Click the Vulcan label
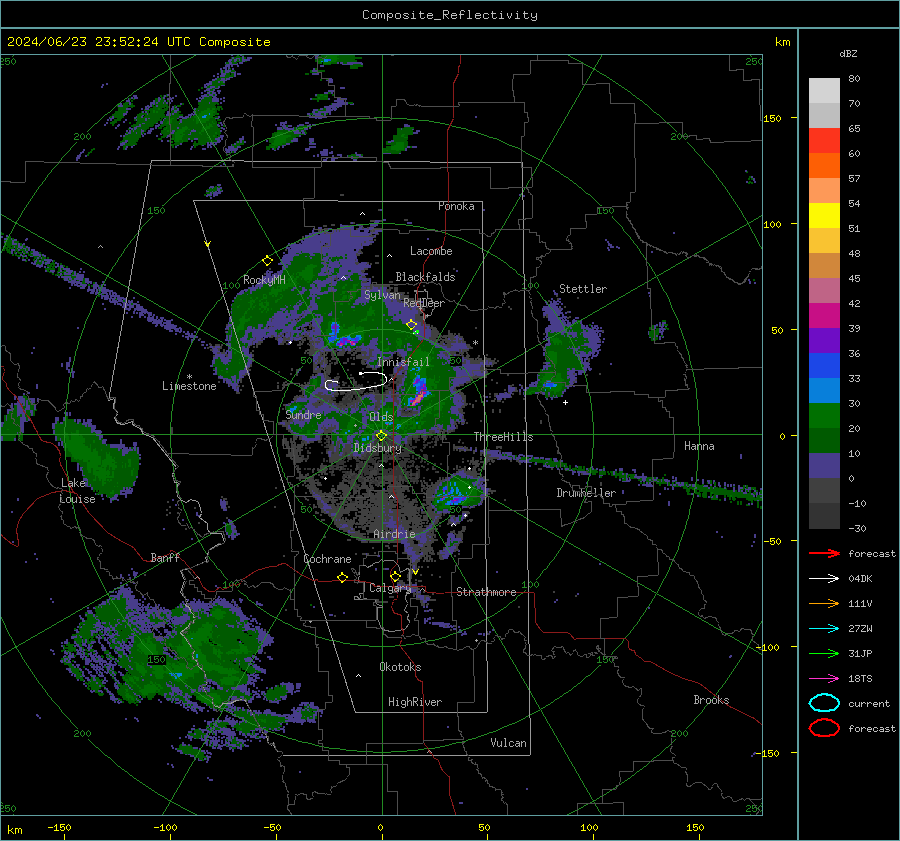The width and height of the screenshot is (900, 841). (x=508, y=743)
